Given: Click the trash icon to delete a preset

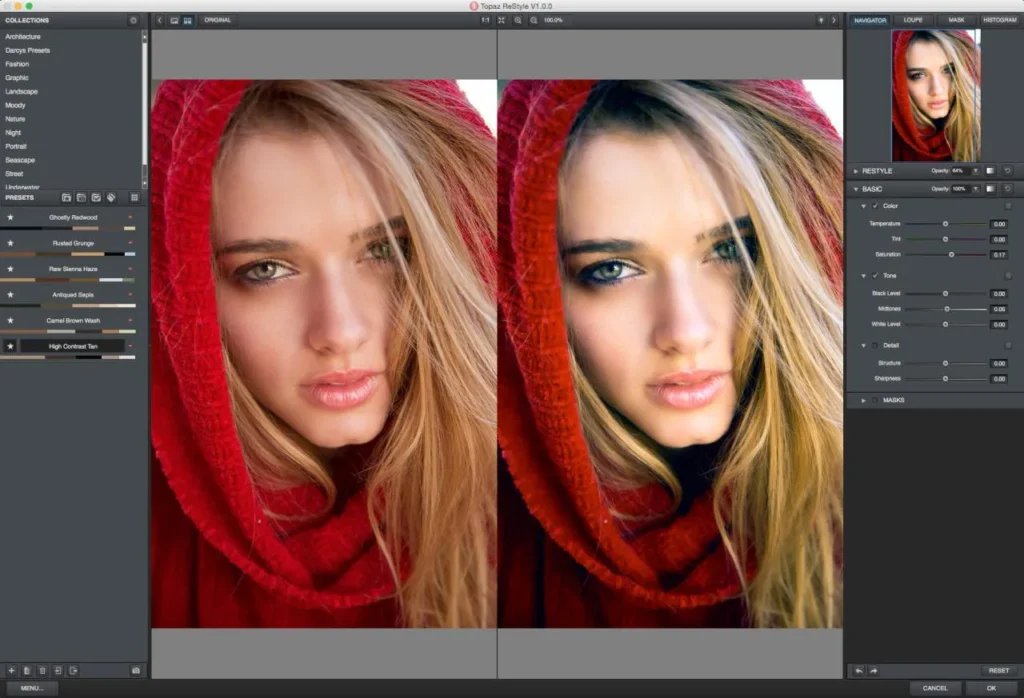Looking at the screenshot, I should tap(41, 671).
